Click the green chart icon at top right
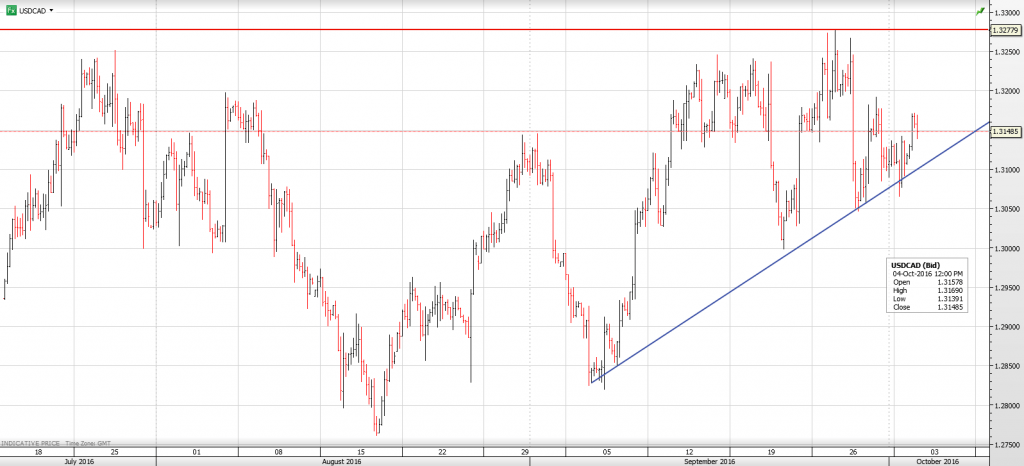Screen dimensions: 1024x466 pos(979,10)
